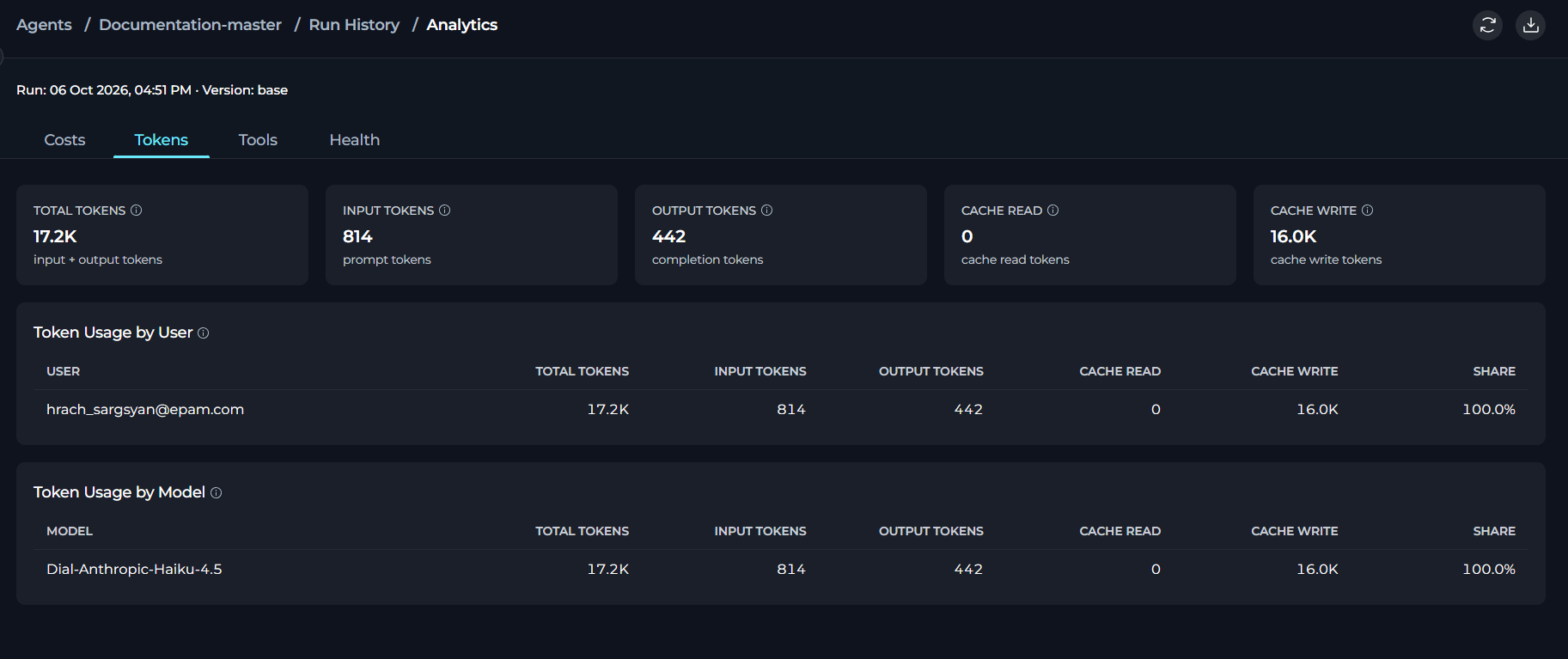Click info icon beside Token Usage by Model
This screenshot has width=1568, height=659.
coord(217,493)
